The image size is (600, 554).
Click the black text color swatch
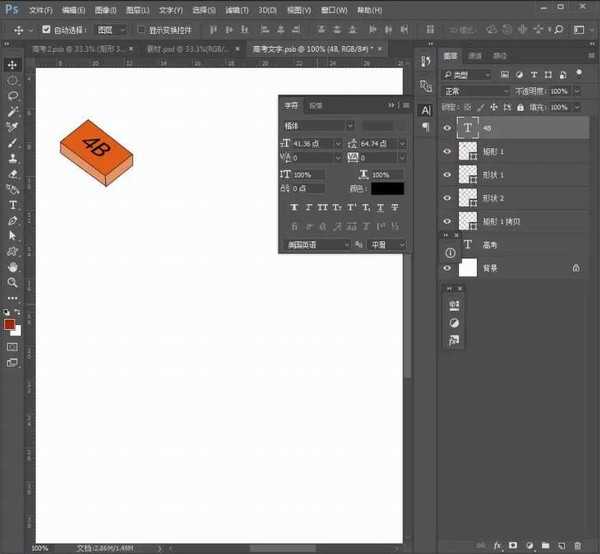[387, 187]
